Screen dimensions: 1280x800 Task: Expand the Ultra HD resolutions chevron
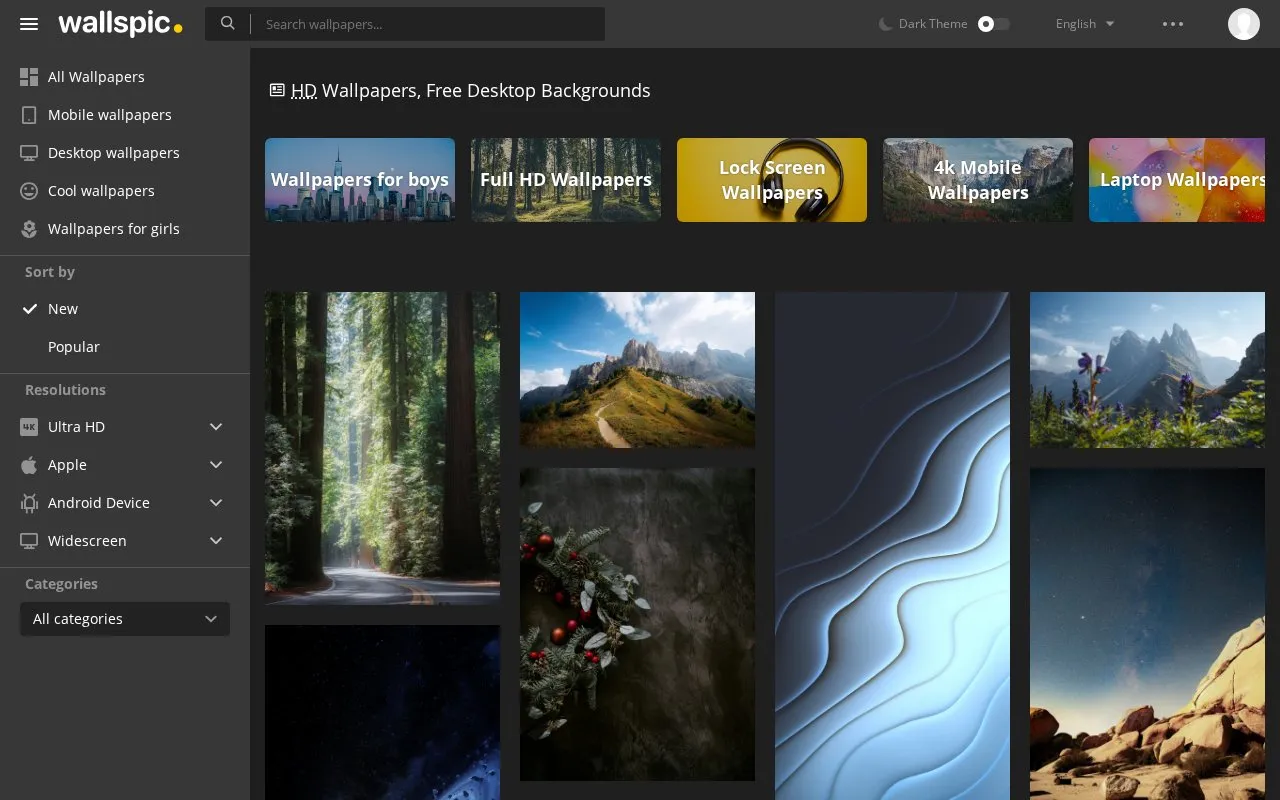pyautogui.click(x=216, y=427)
